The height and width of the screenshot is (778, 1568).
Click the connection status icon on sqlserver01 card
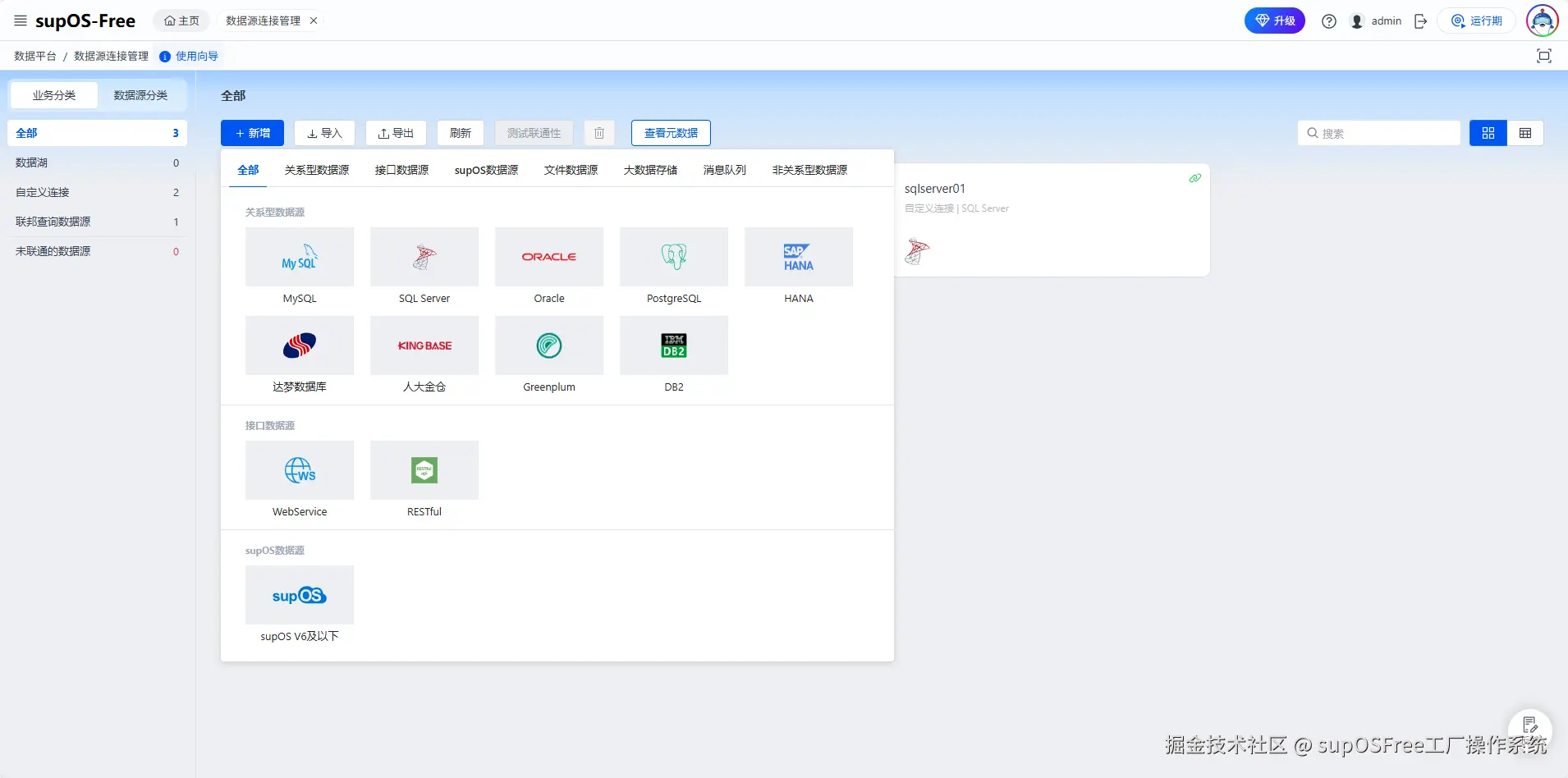[x=1195, y=178]
